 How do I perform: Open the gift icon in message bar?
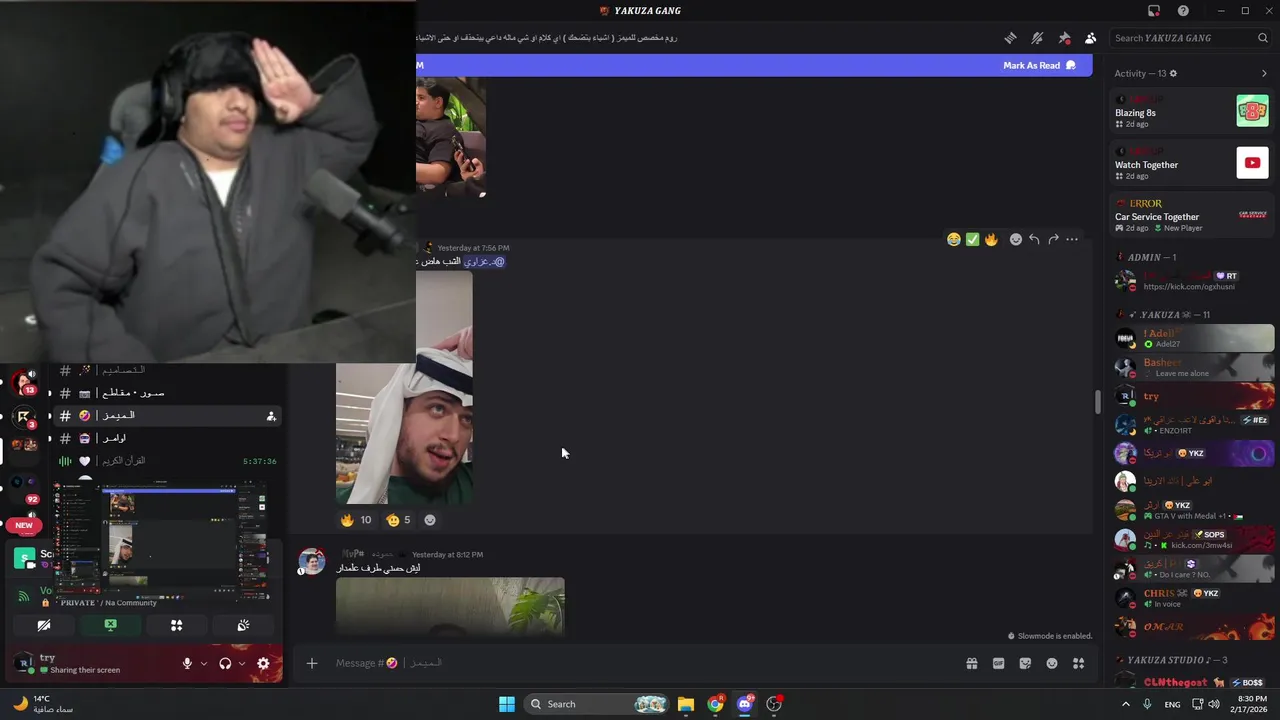coord(971,663)
